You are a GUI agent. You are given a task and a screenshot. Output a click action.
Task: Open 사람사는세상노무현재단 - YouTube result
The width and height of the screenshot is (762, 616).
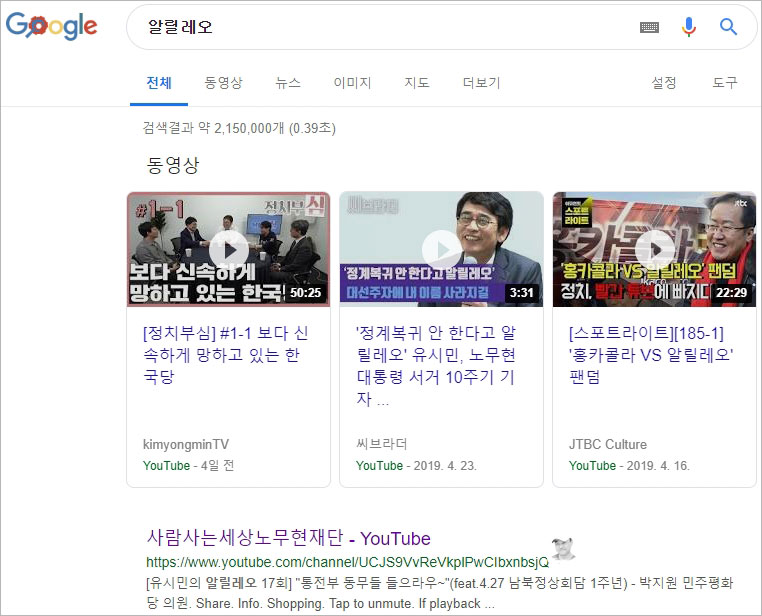coord(289,538)
